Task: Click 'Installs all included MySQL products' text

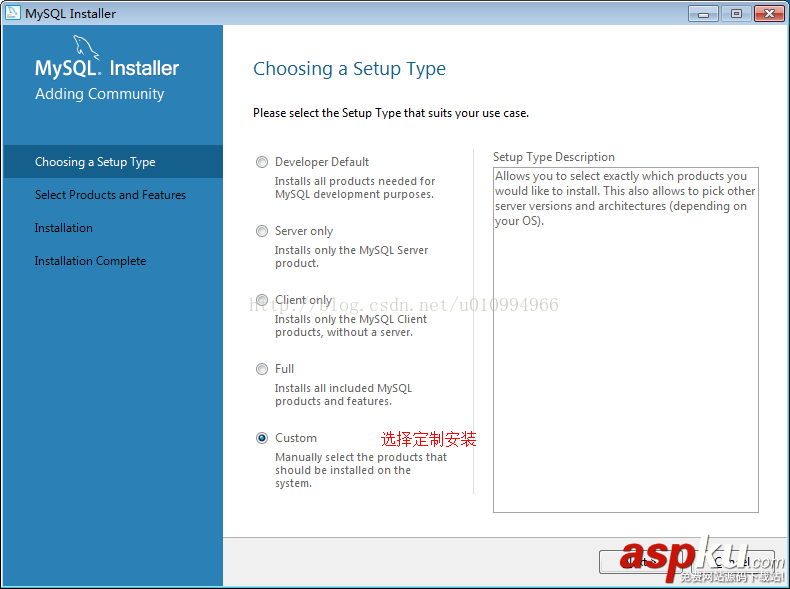Action: pyautogui.click(x=343, y=395)
